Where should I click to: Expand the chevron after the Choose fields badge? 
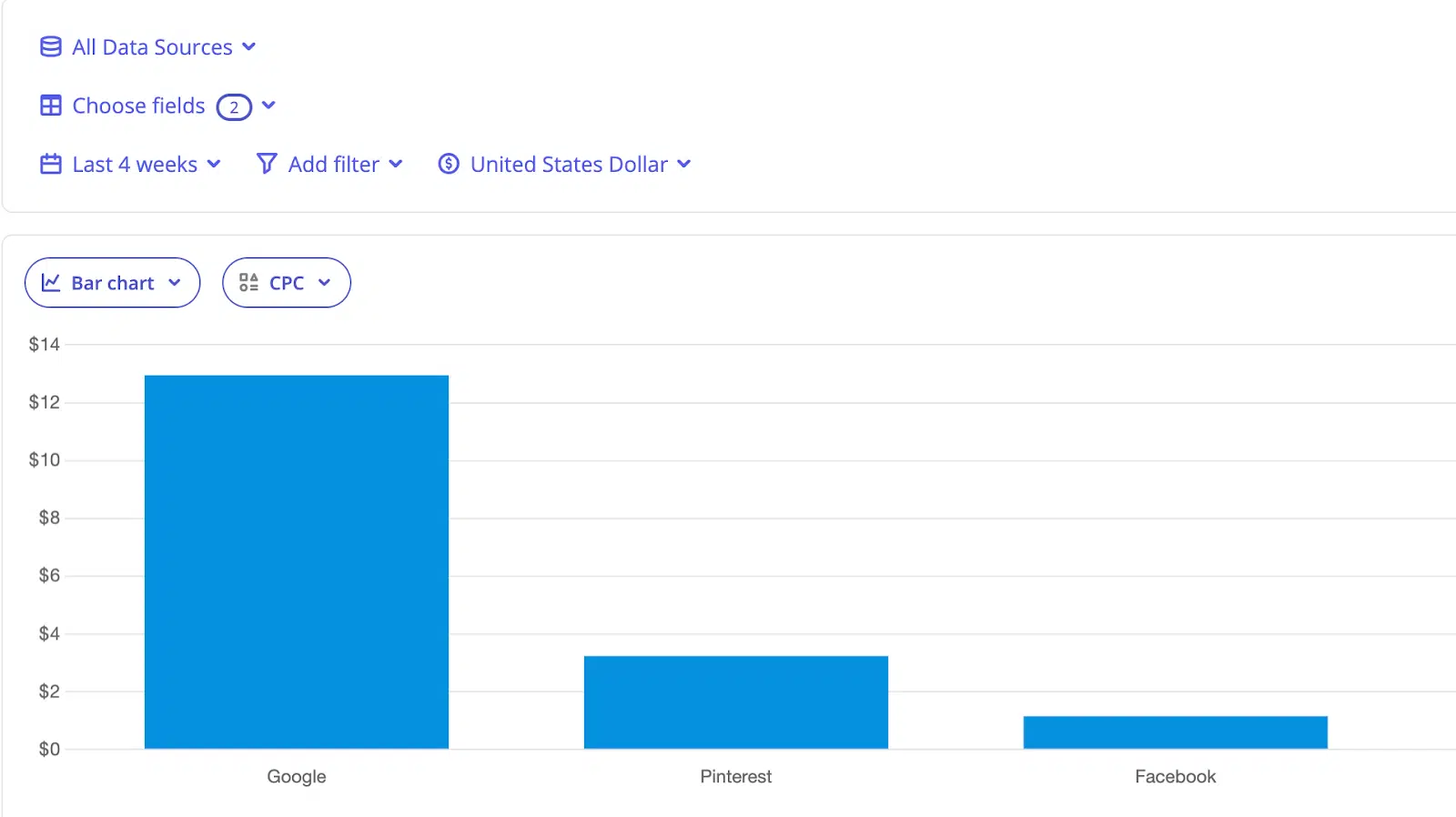click(x=268, y=106)
